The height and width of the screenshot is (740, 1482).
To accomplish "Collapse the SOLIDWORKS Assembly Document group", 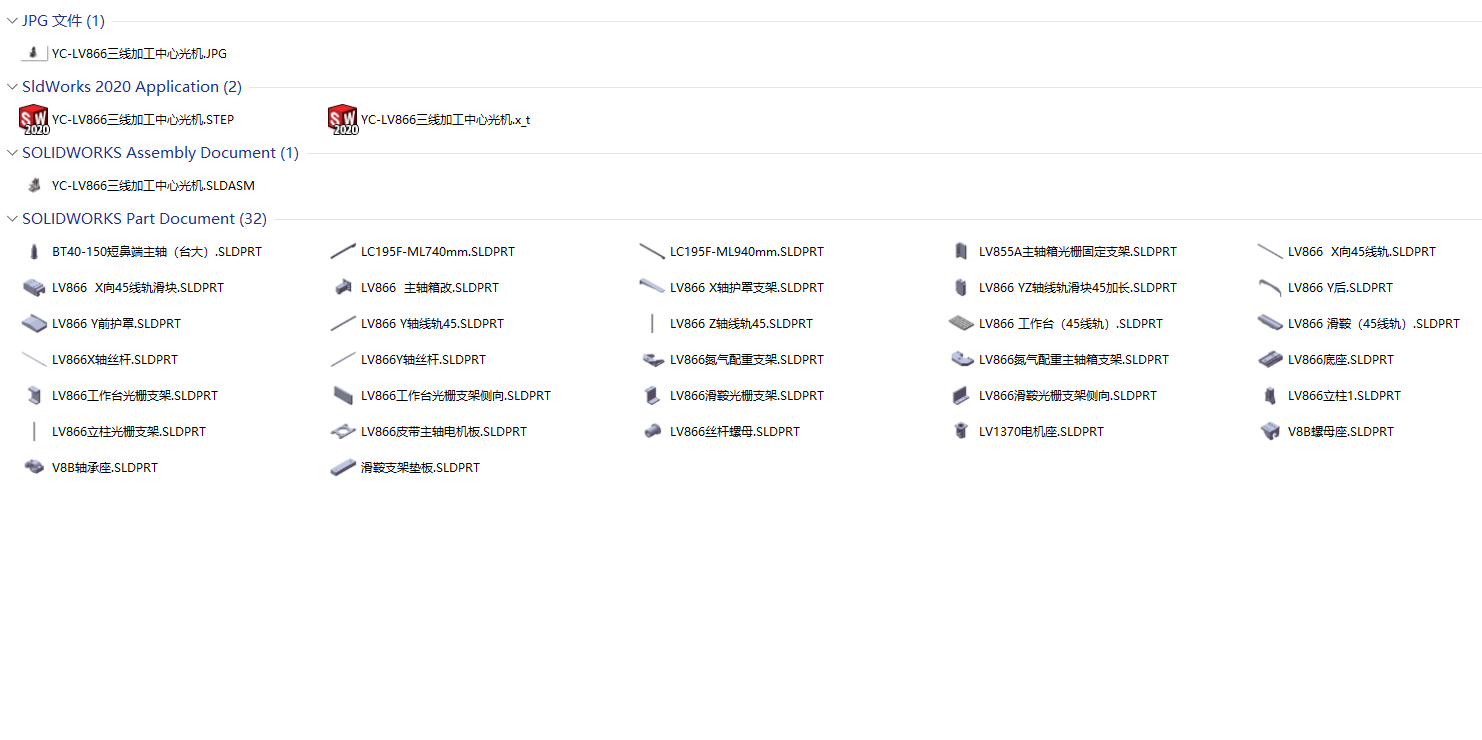I will [x=11, y=152].
